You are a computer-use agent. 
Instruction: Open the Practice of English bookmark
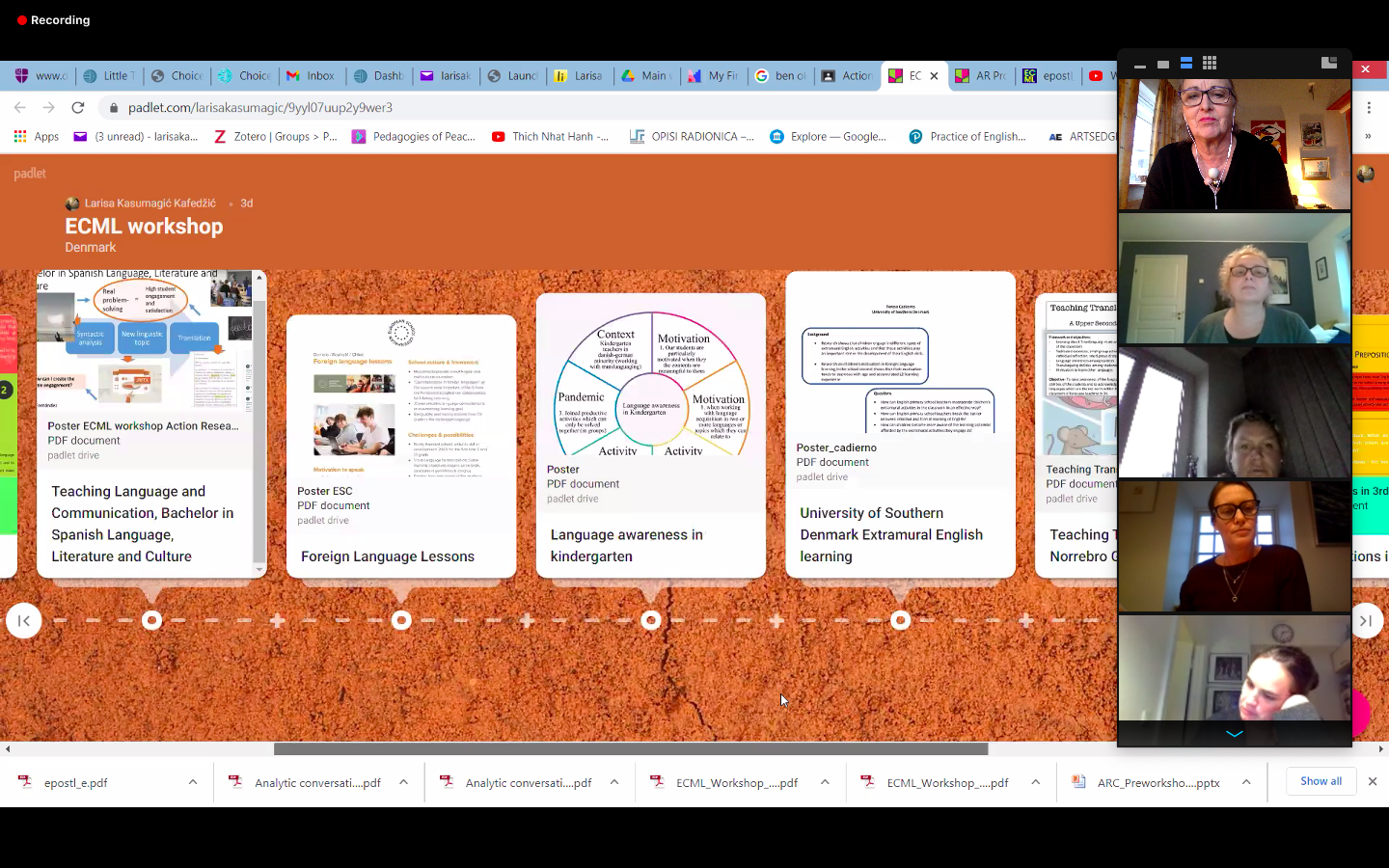point(967,137)
